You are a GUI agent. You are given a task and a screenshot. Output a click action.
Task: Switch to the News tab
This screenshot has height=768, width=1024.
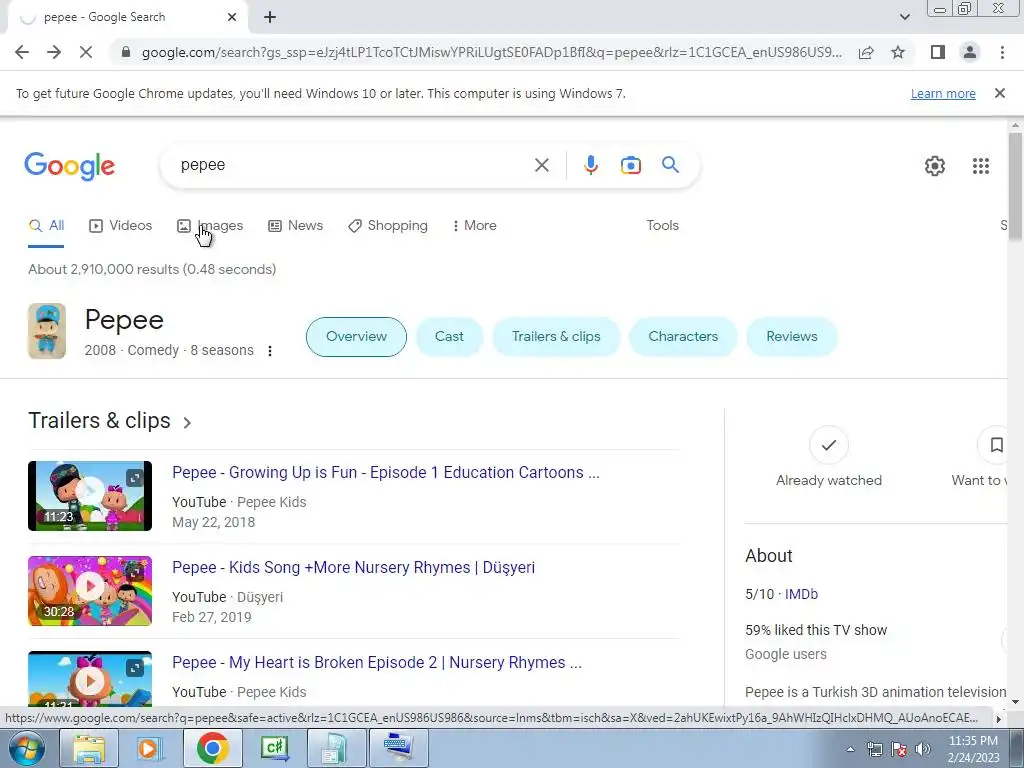coord(295,226)
